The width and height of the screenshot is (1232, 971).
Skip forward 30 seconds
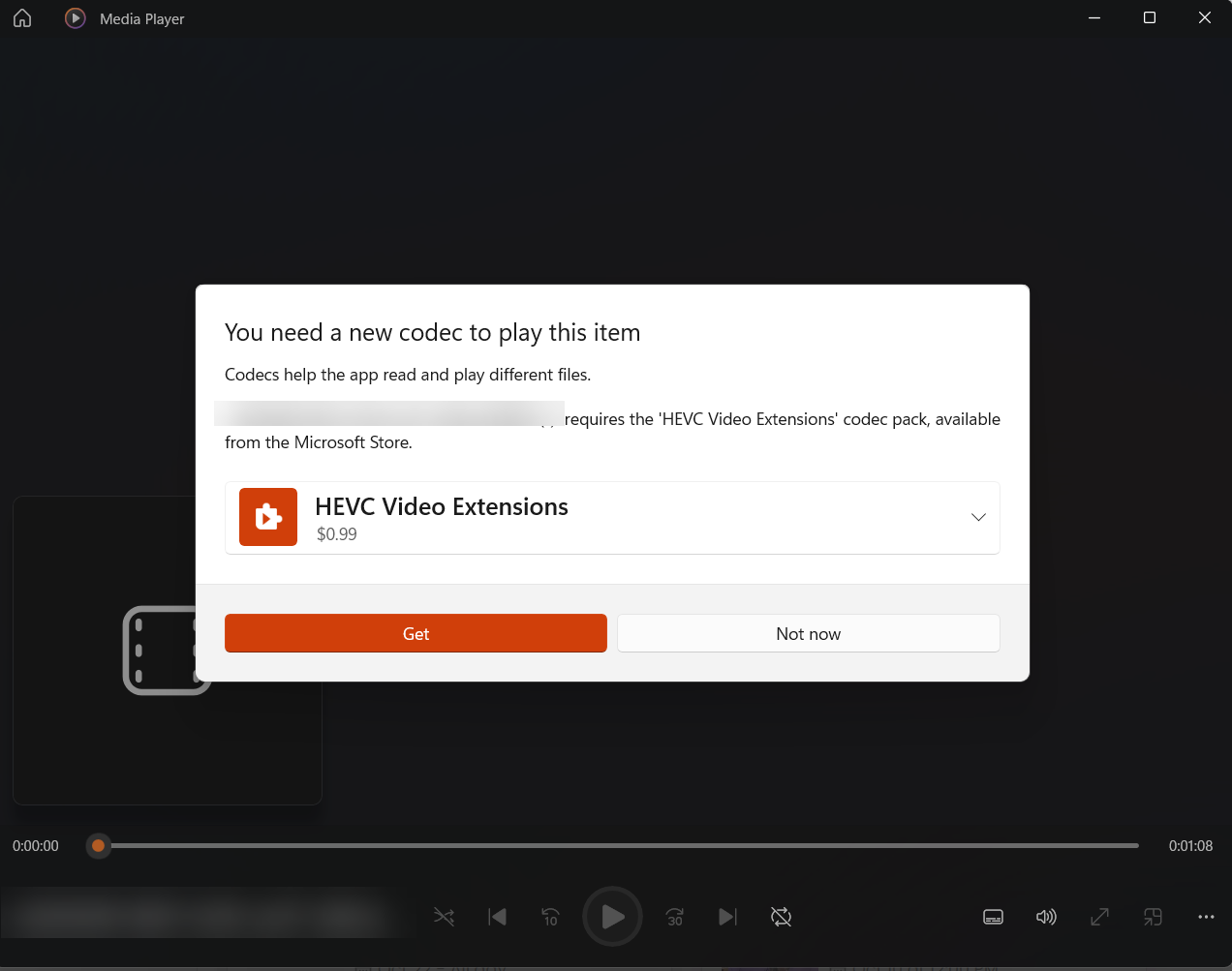point(675,917)
